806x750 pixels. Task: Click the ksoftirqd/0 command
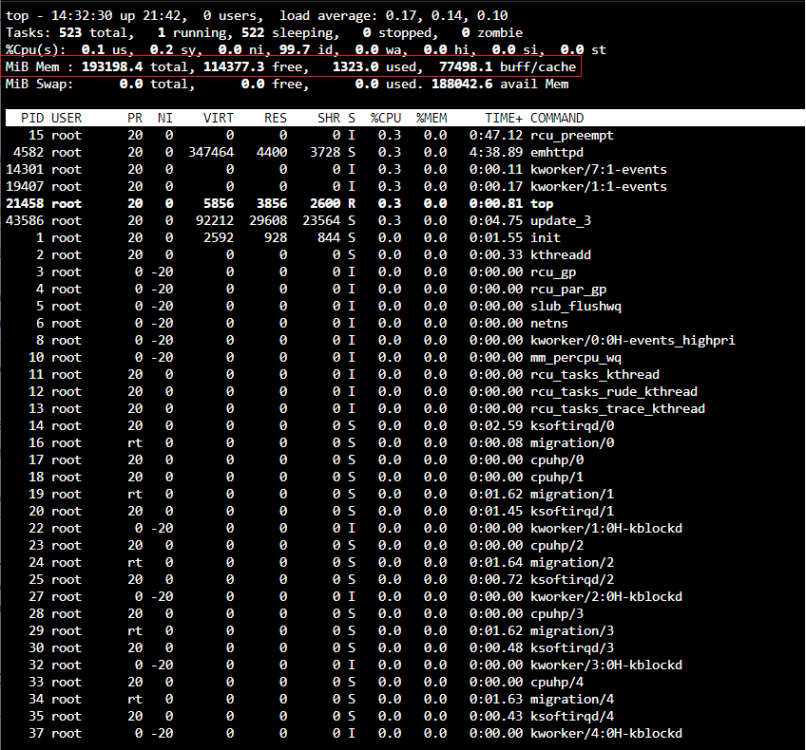pos(572,426)
